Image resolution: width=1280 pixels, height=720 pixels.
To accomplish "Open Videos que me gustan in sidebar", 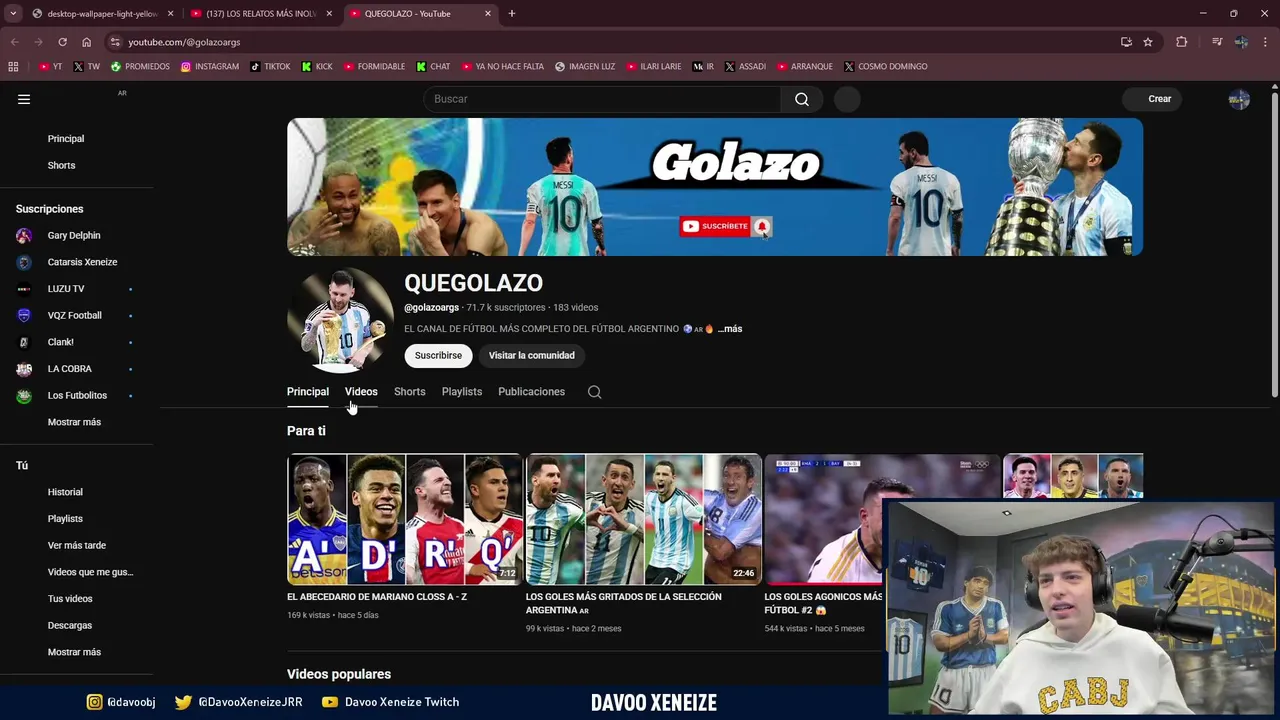I will pyautogui.click(x=90, y=572).
